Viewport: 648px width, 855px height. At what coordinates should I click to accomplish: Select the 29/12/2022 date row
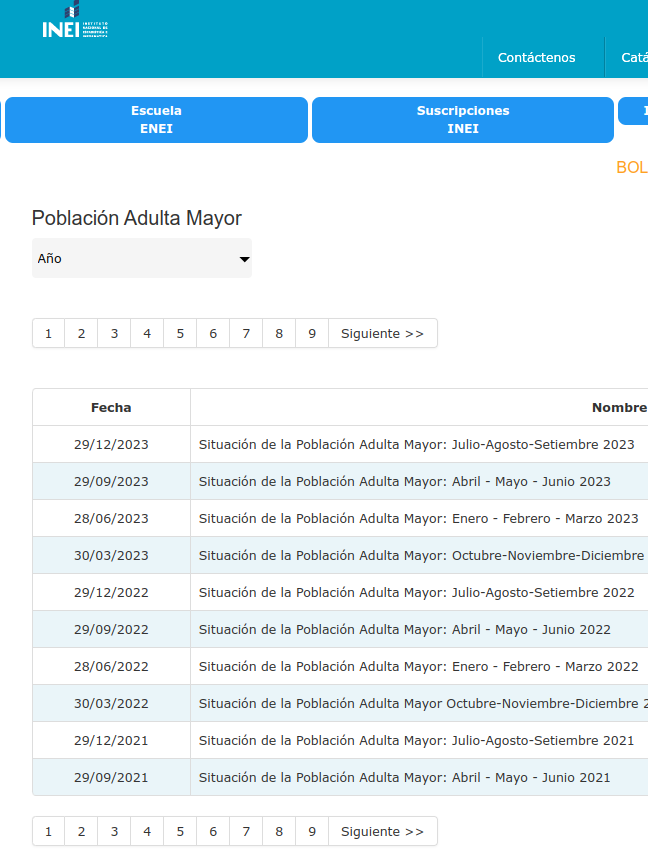click(111, 593)
